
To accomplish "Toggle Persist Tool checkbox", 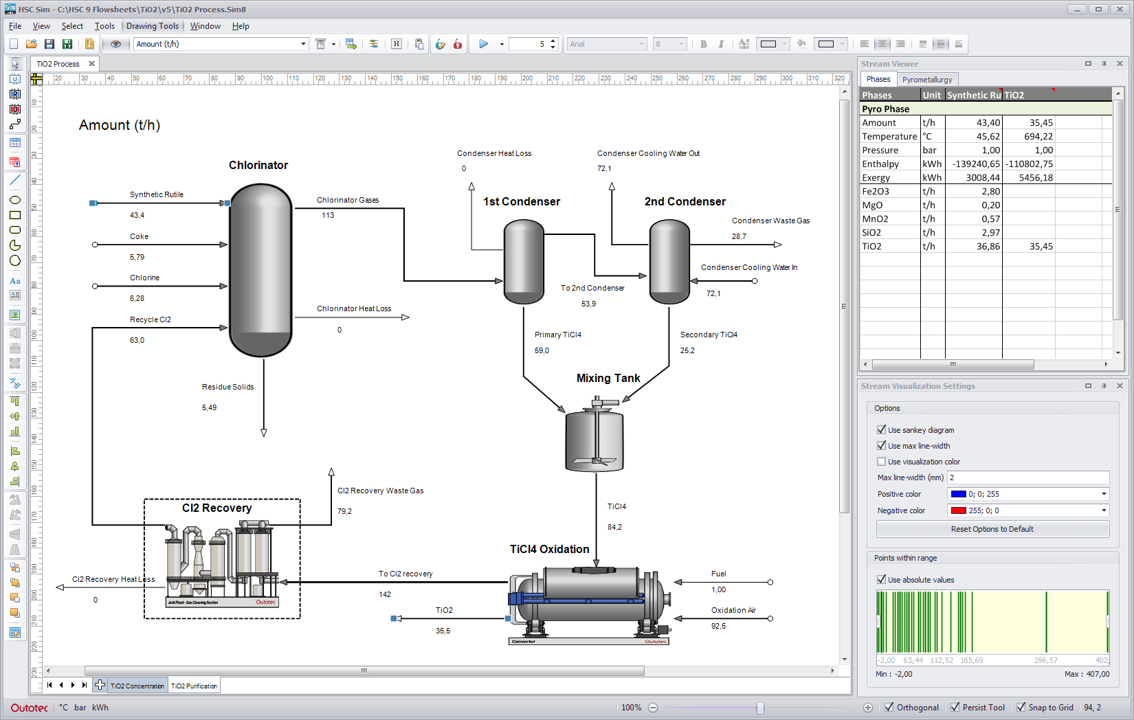I will pyautogui.click(x=955, y=707).
